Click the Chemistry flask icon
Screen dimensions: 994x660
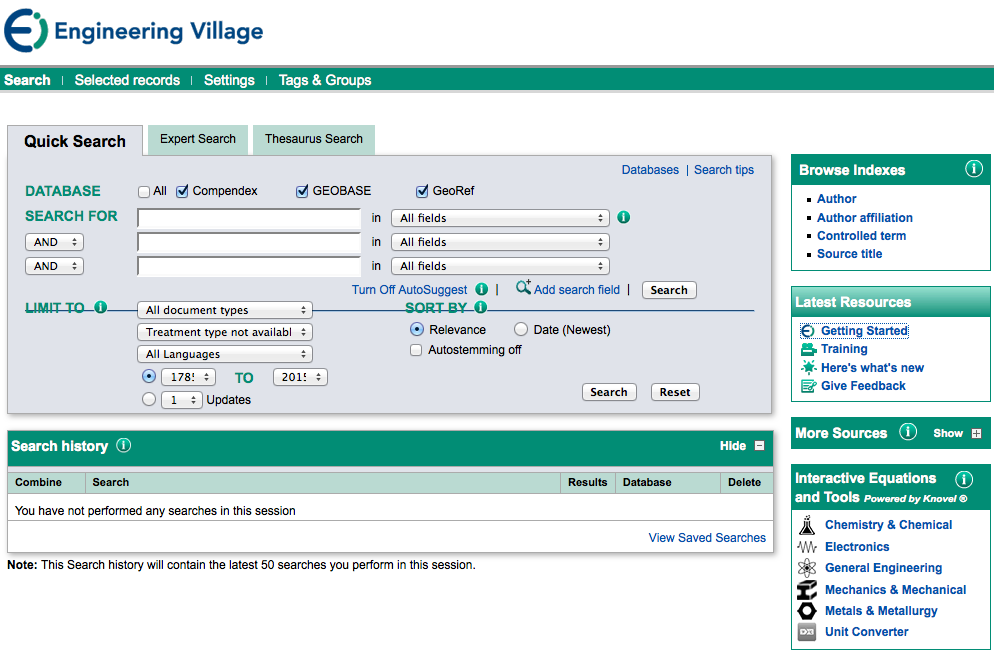807,525
